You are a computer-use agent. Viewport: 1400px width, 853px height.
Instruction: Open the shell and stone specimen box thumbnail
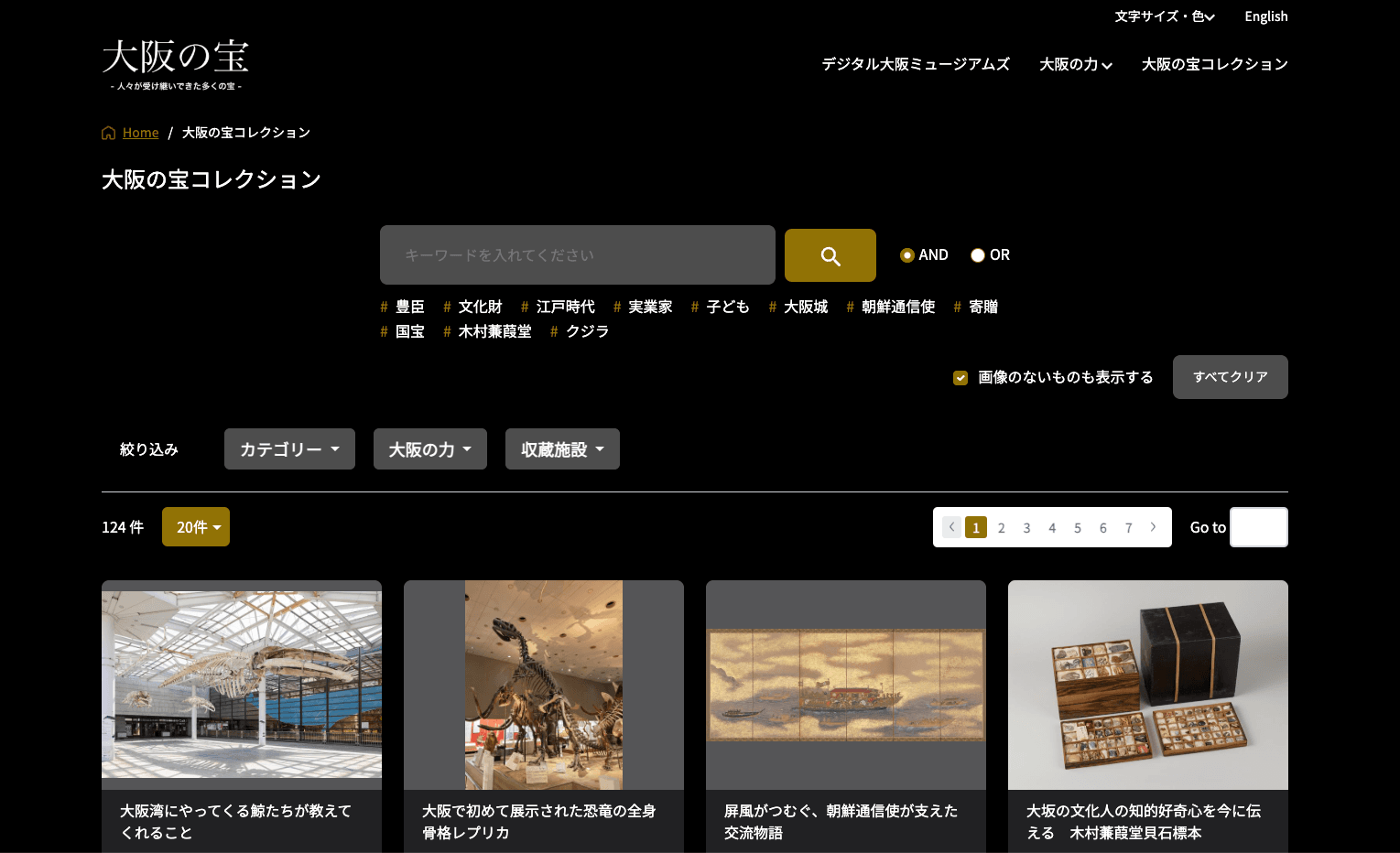[1148, 685]
